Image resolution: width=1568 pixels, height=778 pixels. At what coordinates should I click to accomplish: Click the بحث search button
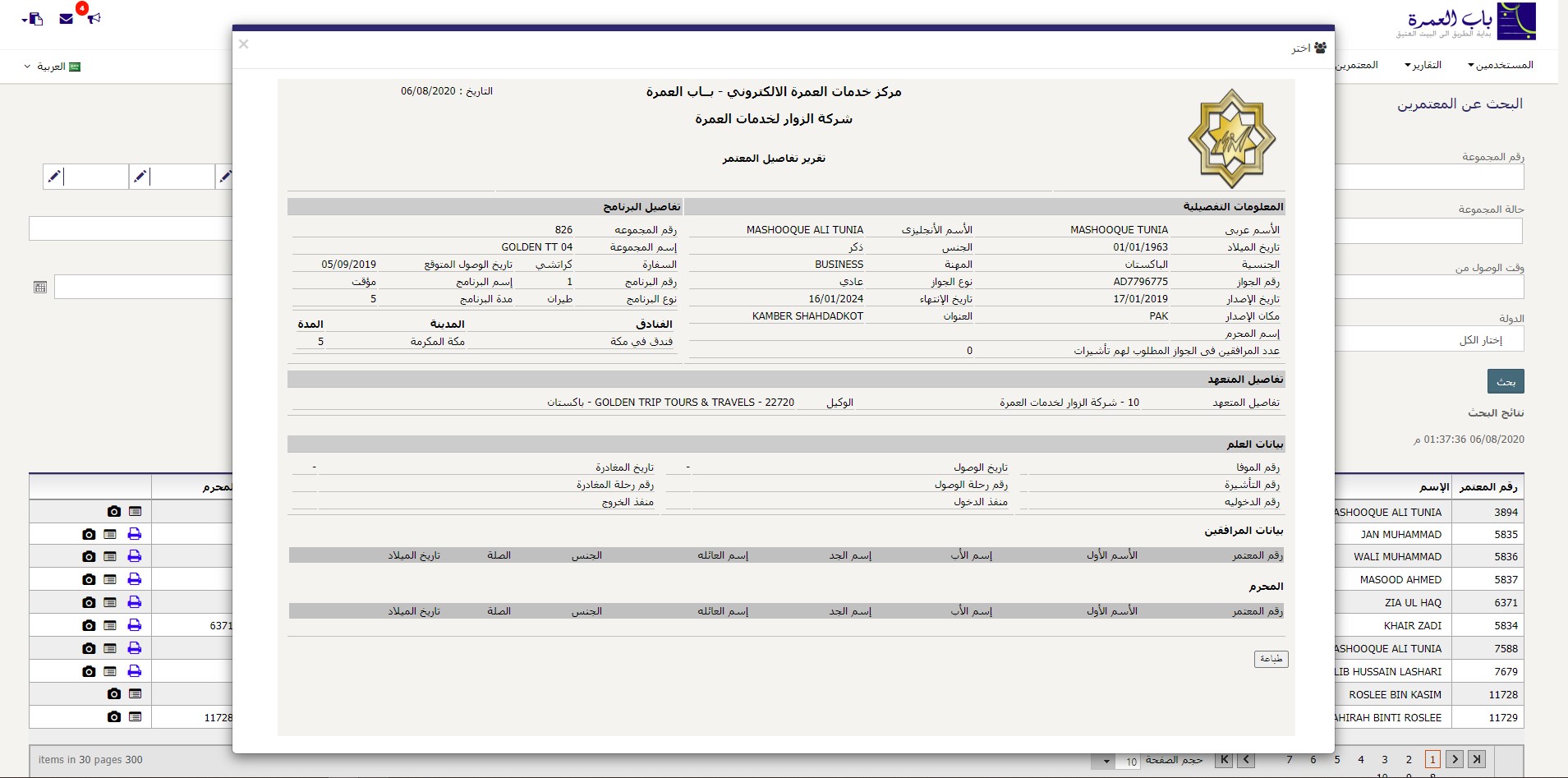[1506, 381]
